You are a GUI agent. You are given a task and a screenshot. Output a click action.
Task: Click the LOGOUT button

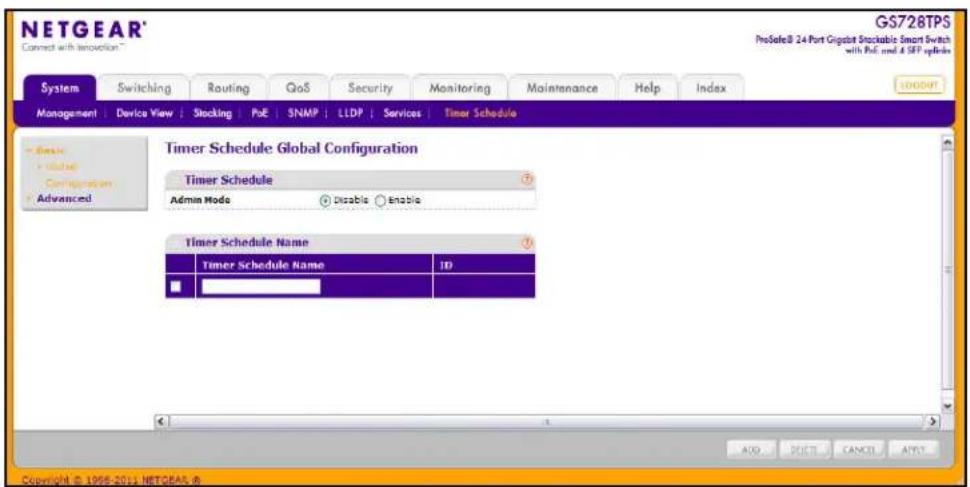919,85
